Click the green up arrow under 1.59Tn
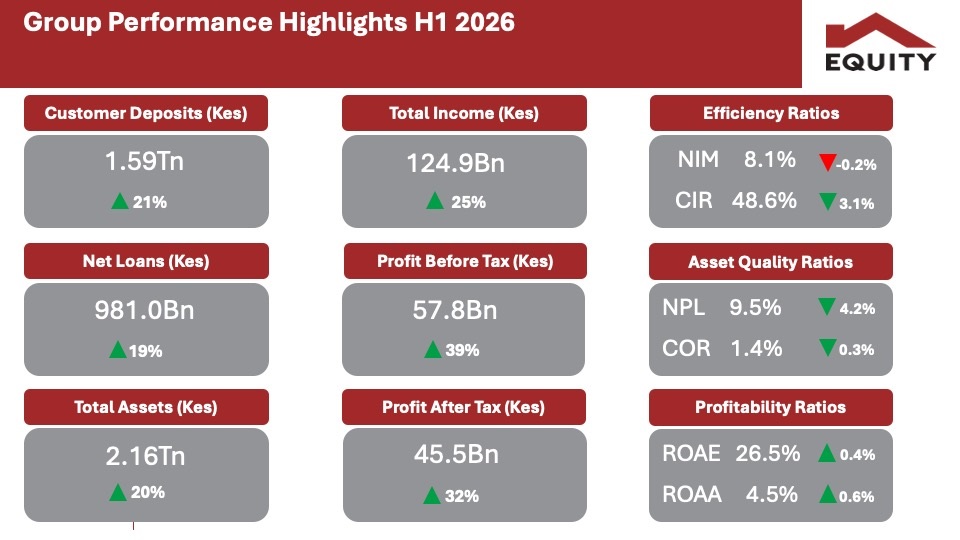The width and height of the screenshot is (960, 540). click(x=120, y=201)
